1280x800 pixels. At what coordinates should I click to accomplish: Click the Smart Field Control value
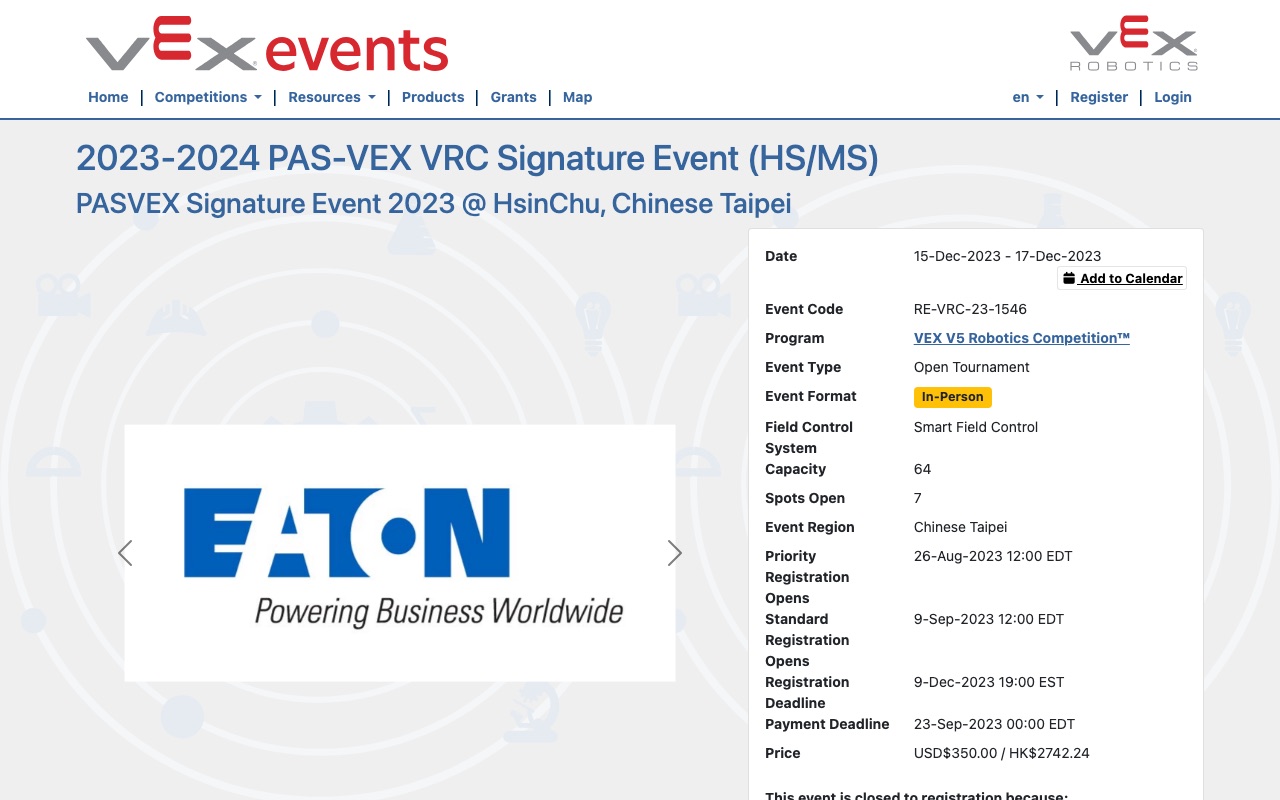976,427
